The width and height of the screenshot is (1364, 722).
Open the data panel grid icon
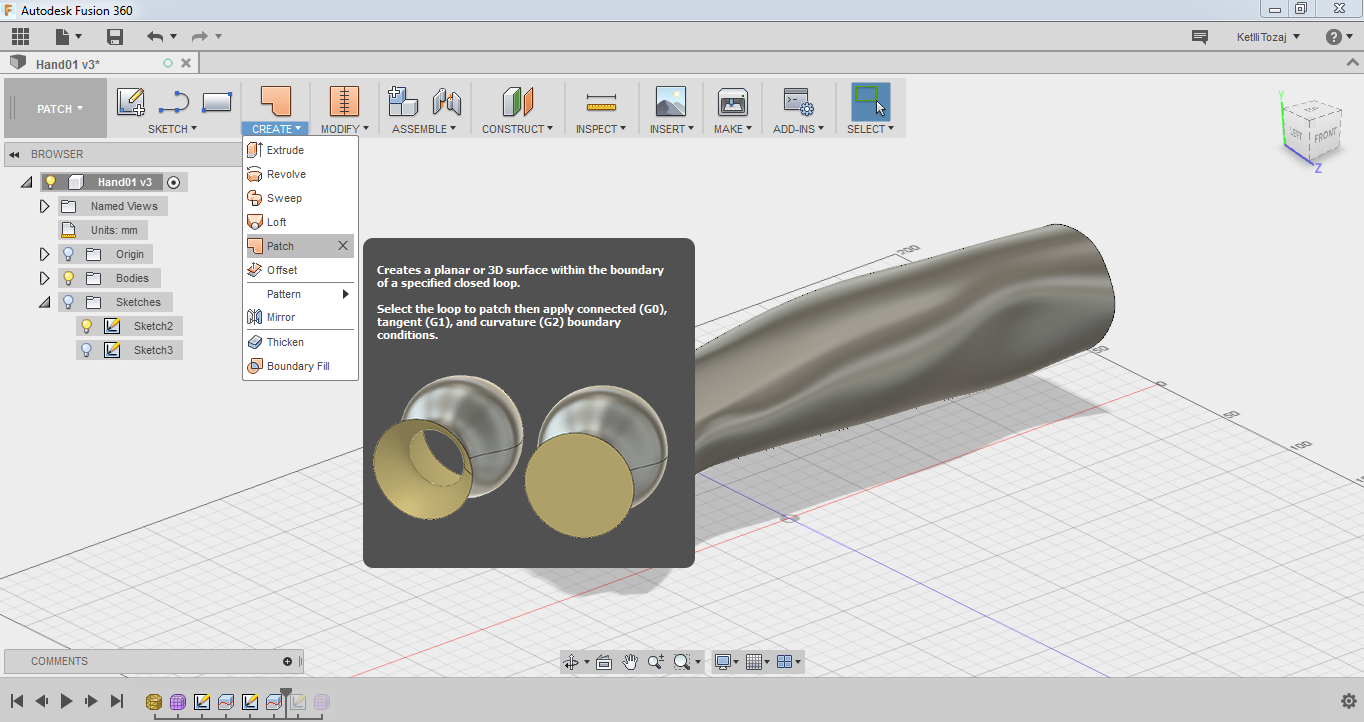[x=20, y=37]
